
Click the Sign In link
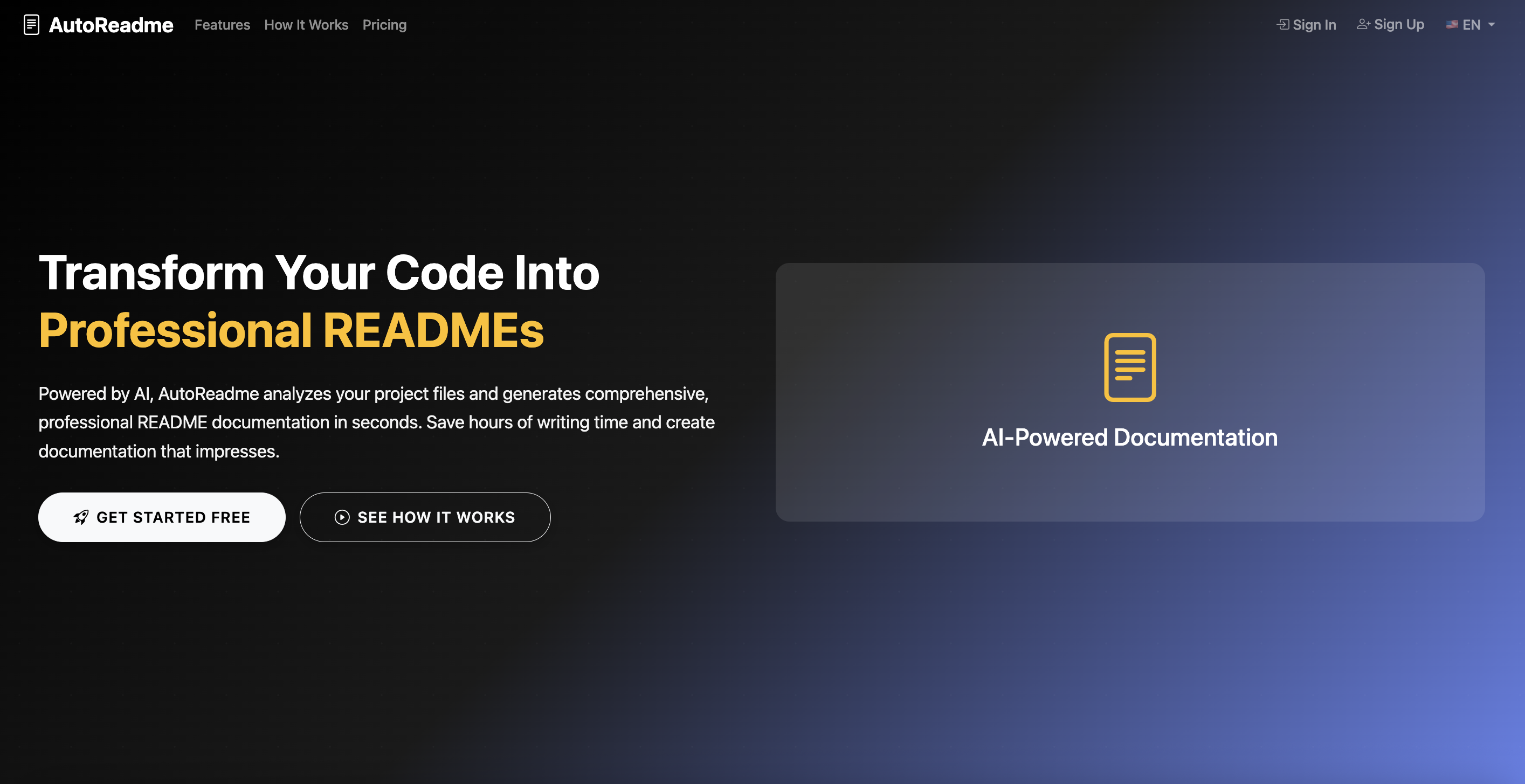point(1312,24)
